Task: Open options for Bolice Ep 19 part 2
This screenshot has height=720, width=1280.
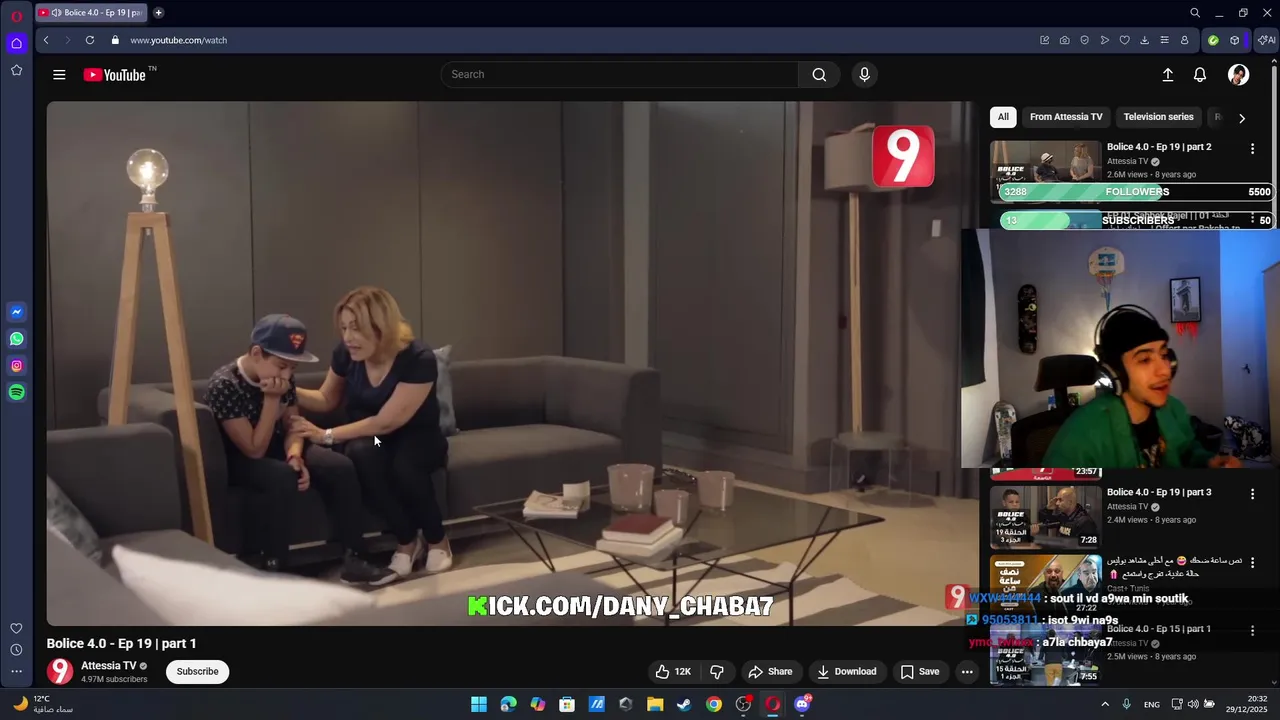Action: pyautogui.click(x=1252, y=148)
